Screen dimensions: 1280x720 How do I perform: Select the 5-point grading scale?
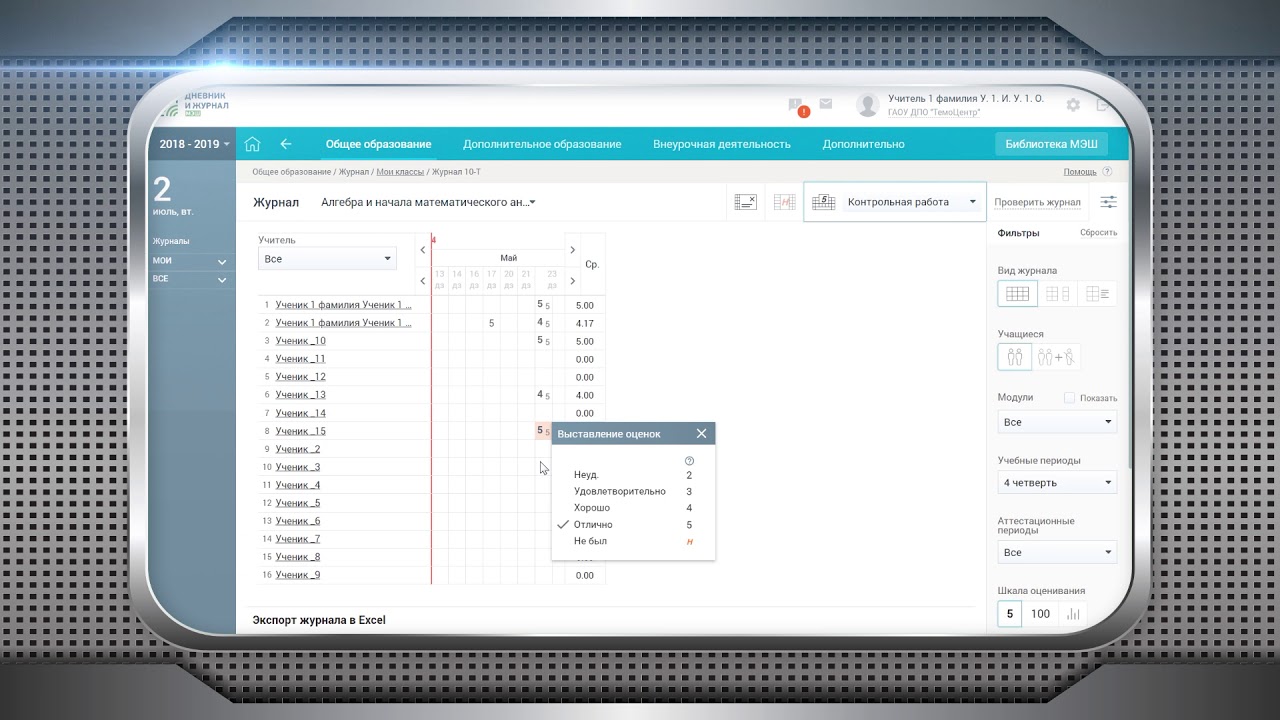tap(1010, 614)
